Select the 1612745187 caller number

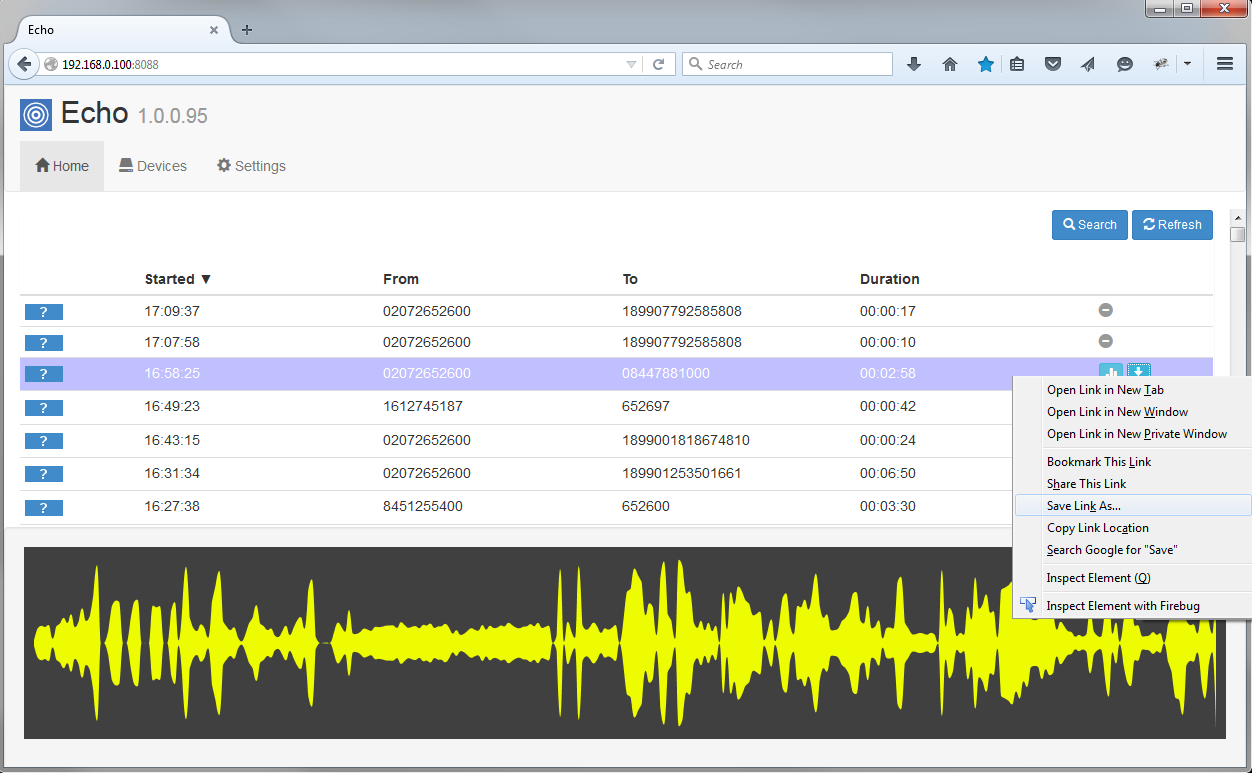423,407
